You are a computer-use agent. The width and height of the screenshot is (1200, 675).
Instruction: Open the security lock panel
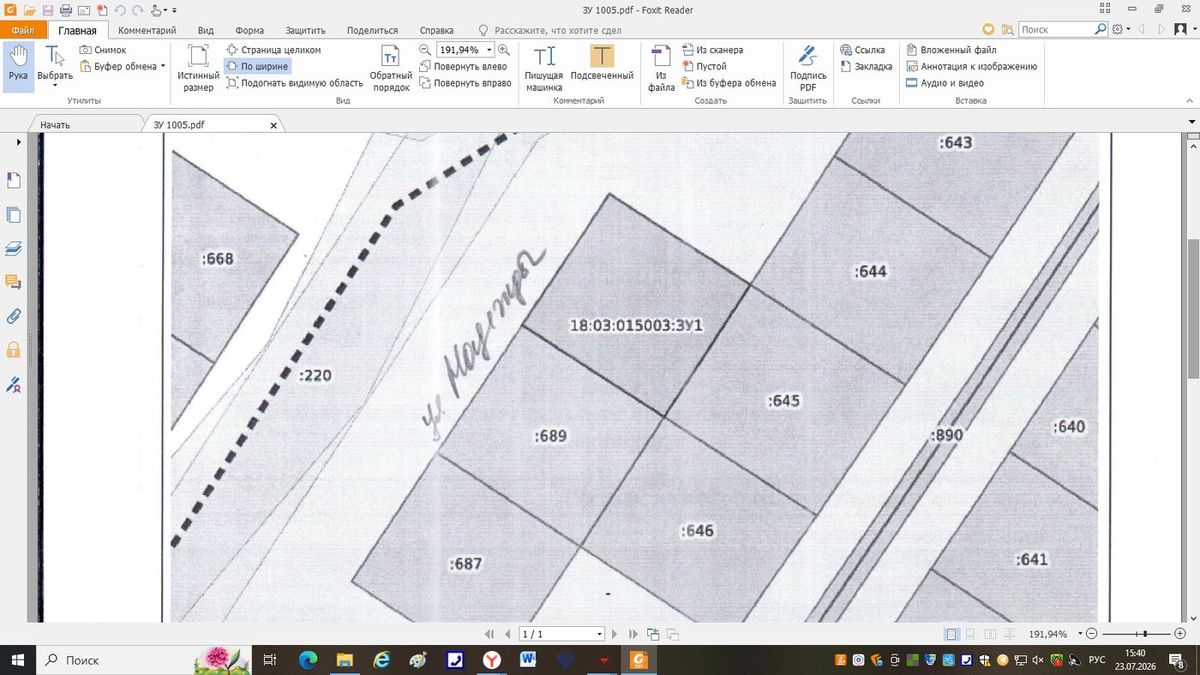(14, 350)
